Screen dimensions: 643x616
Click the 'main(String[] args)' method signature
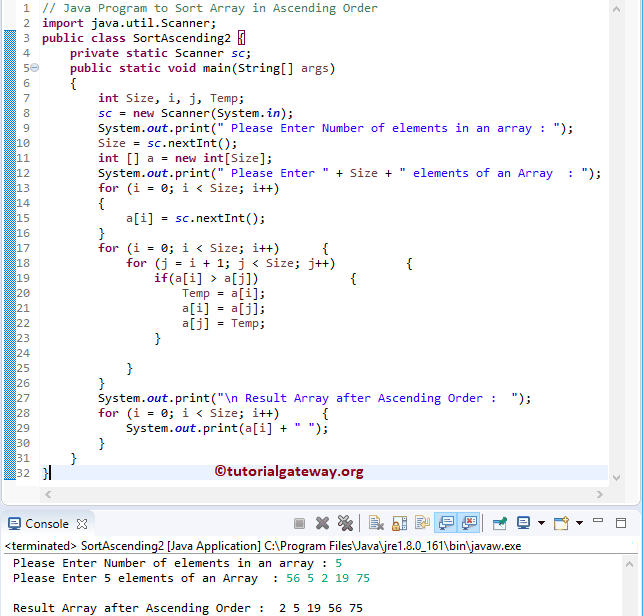[269, 68]
